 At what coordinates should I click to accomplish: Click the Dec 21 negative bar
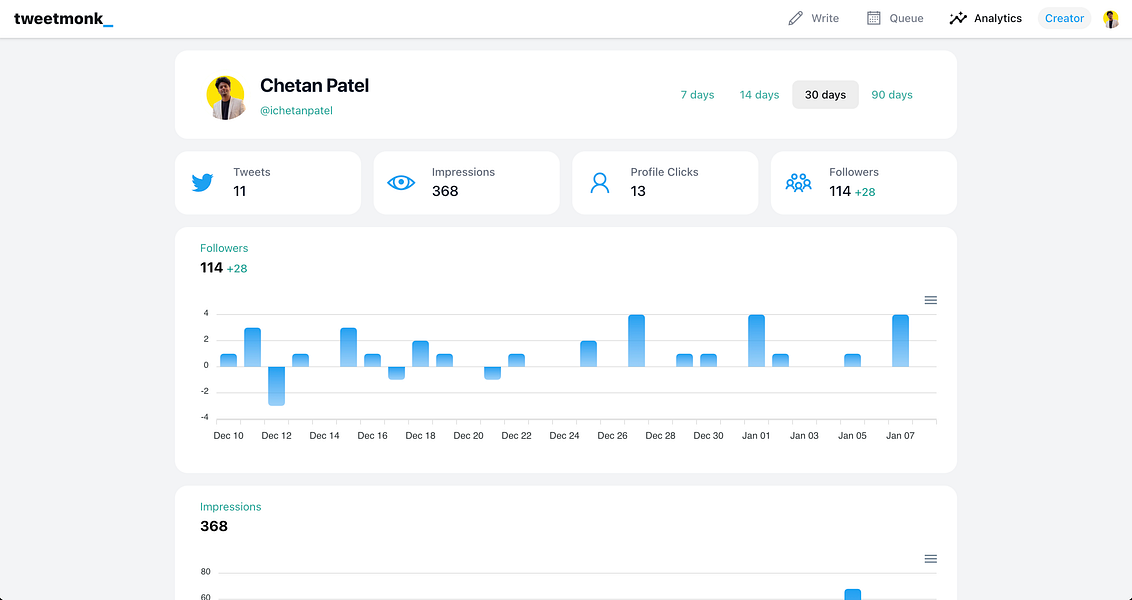(492, 373)
